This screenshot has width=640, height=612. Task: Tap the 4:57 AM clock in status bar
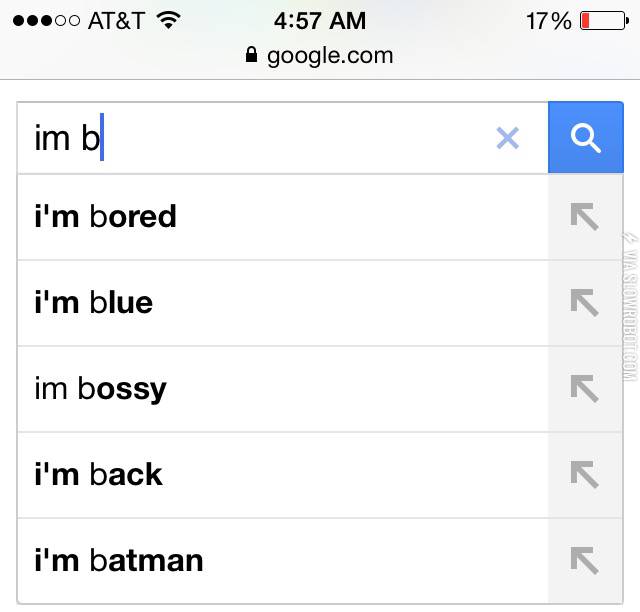[x=320, y=21]
